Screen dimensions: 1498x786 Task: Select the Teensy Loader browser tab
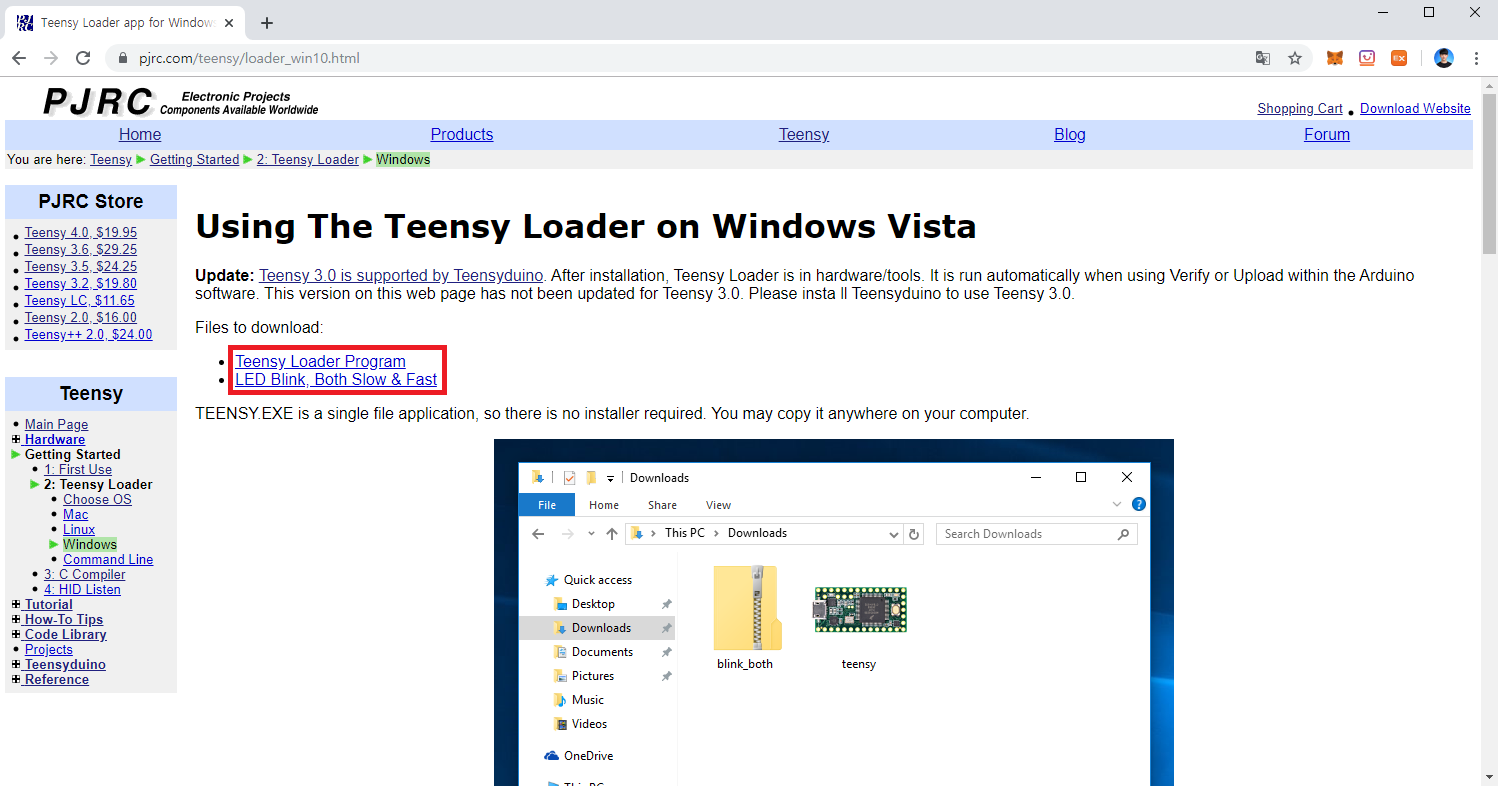point(125,23)
